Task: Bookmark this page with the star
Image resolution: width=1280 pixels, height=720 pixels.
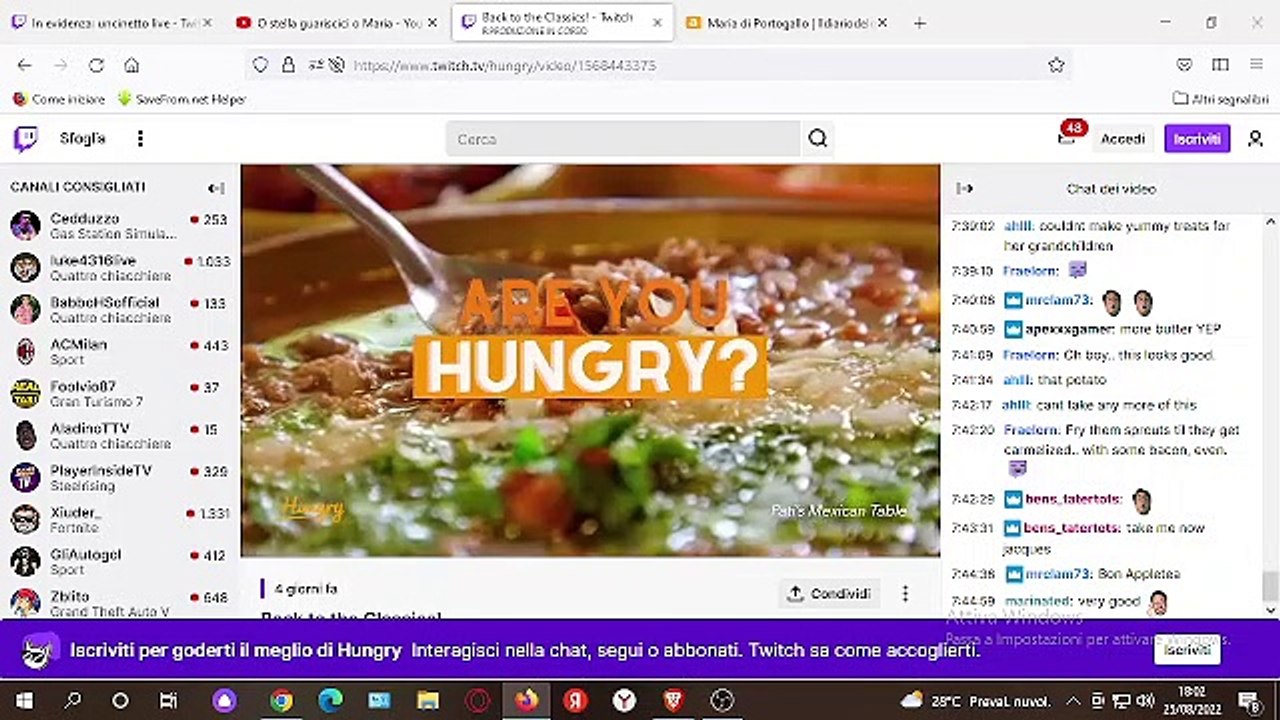Action: [x=1056, y=65]
